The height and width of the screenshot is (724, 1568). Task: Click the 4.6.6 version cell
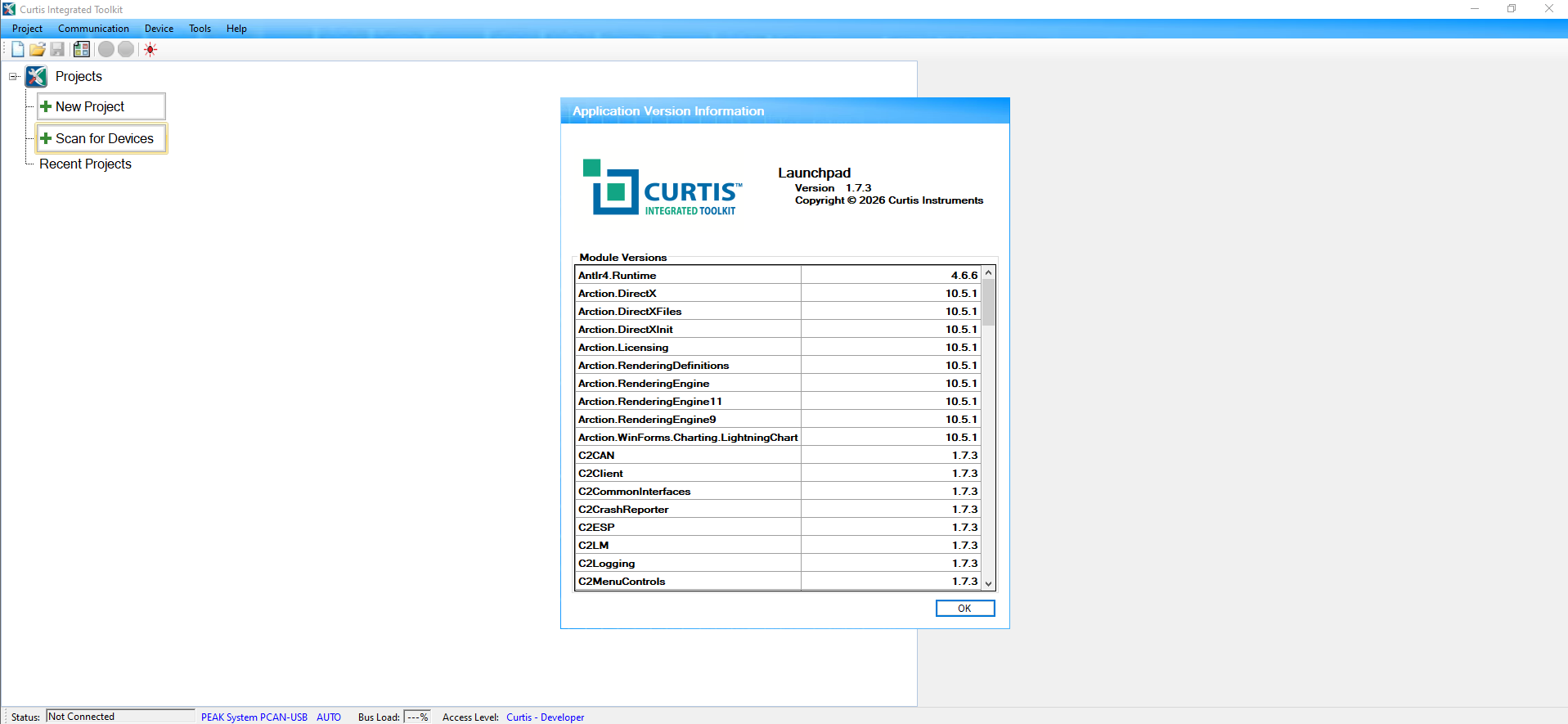891,276
